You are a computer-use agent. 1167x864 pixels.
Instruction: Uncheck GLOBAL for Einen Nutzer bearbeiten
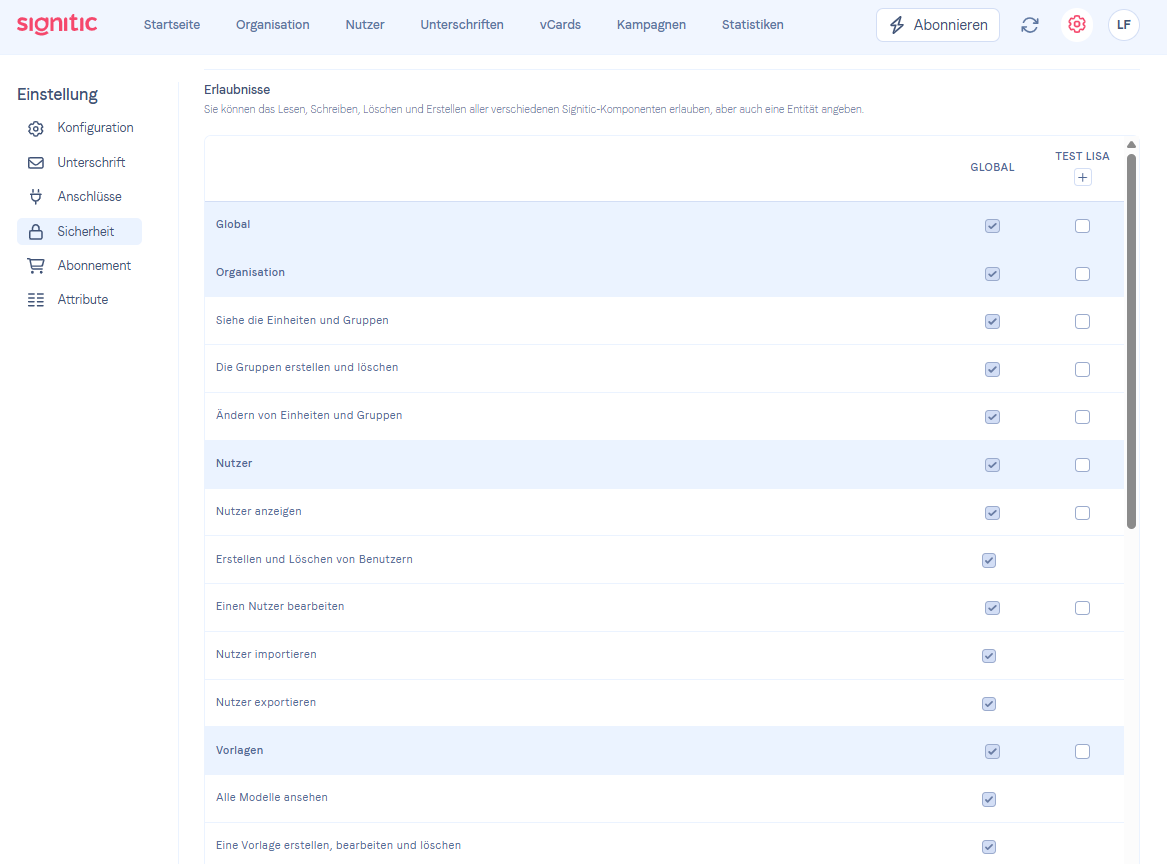coord(992,608)
